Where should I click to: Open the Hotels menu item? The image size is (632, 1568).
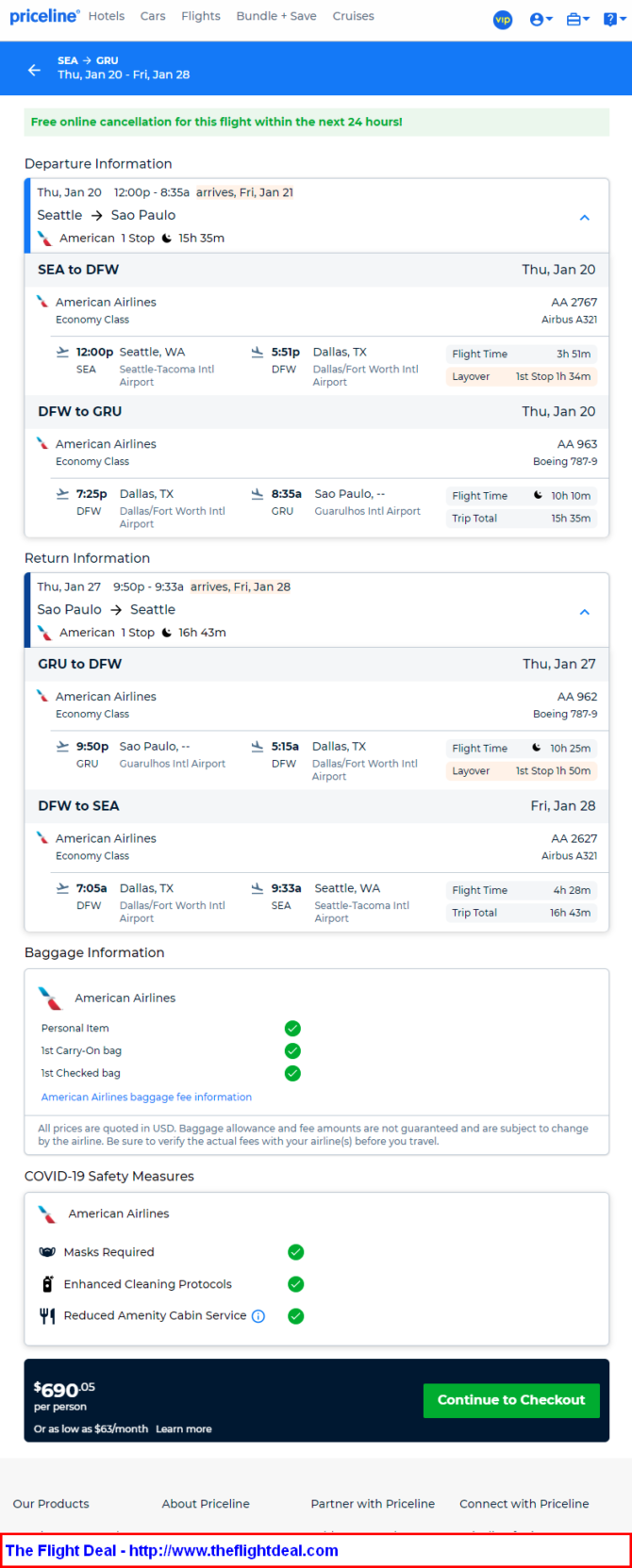click(107, 16)
